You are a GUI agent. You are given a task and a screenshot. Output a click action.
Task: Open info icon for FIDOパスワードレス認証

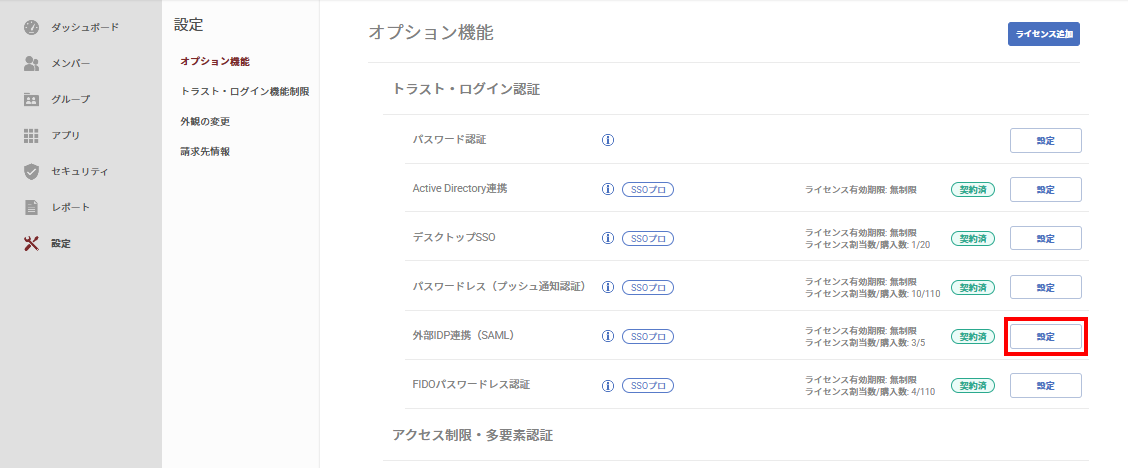[607, 385]
